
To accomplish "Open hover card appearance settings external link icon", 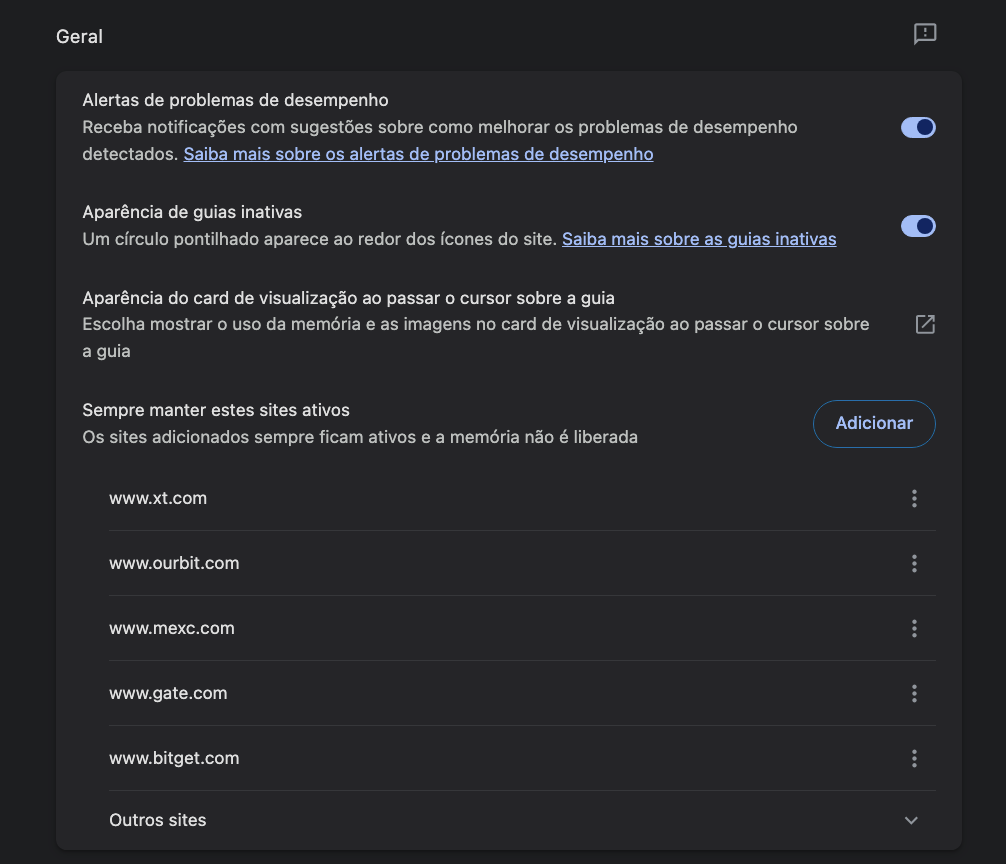I will (x=925, y=325).
